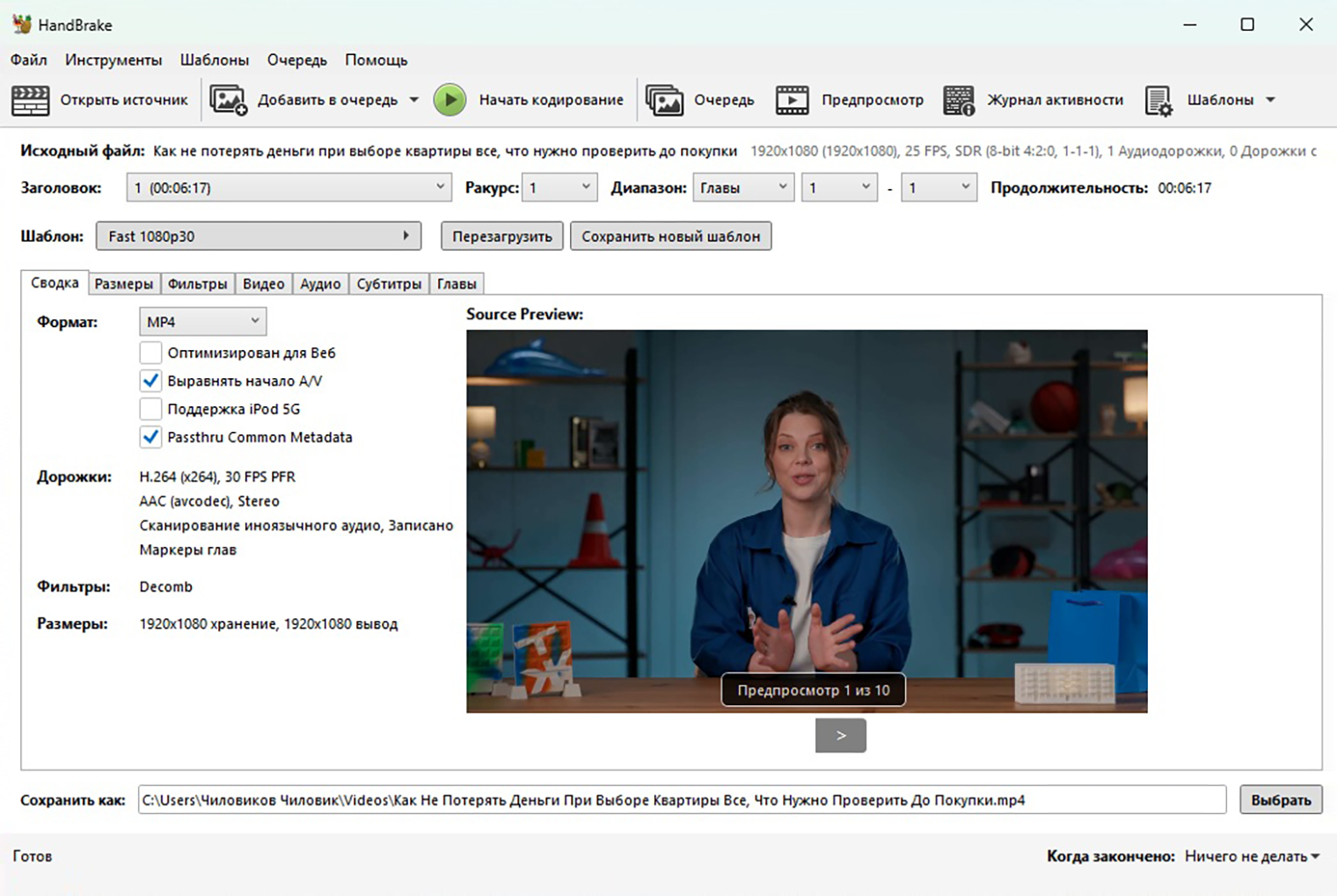Click the Маркеры глав text
Screen dimensions: 1337x896
point(187,550)
